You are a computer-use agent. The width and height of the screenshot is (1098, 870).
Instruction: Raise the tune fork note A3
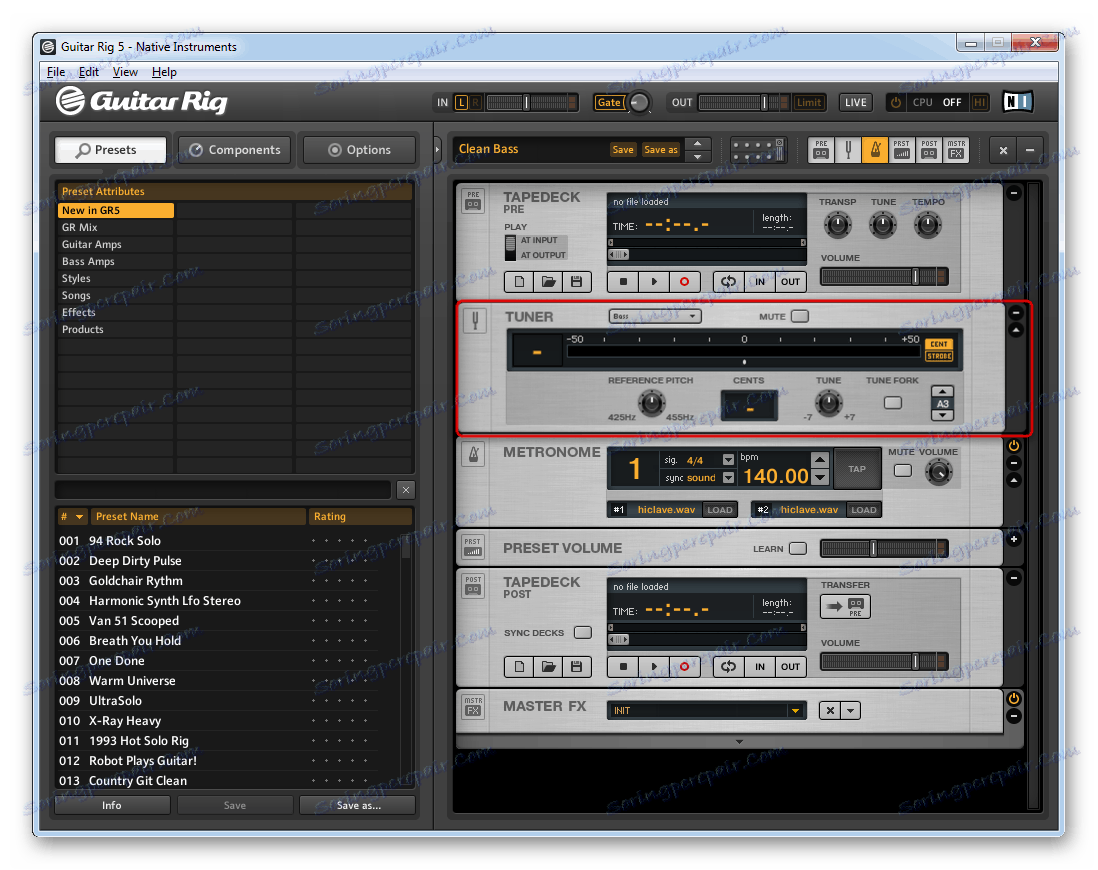[x=943, y=392]
